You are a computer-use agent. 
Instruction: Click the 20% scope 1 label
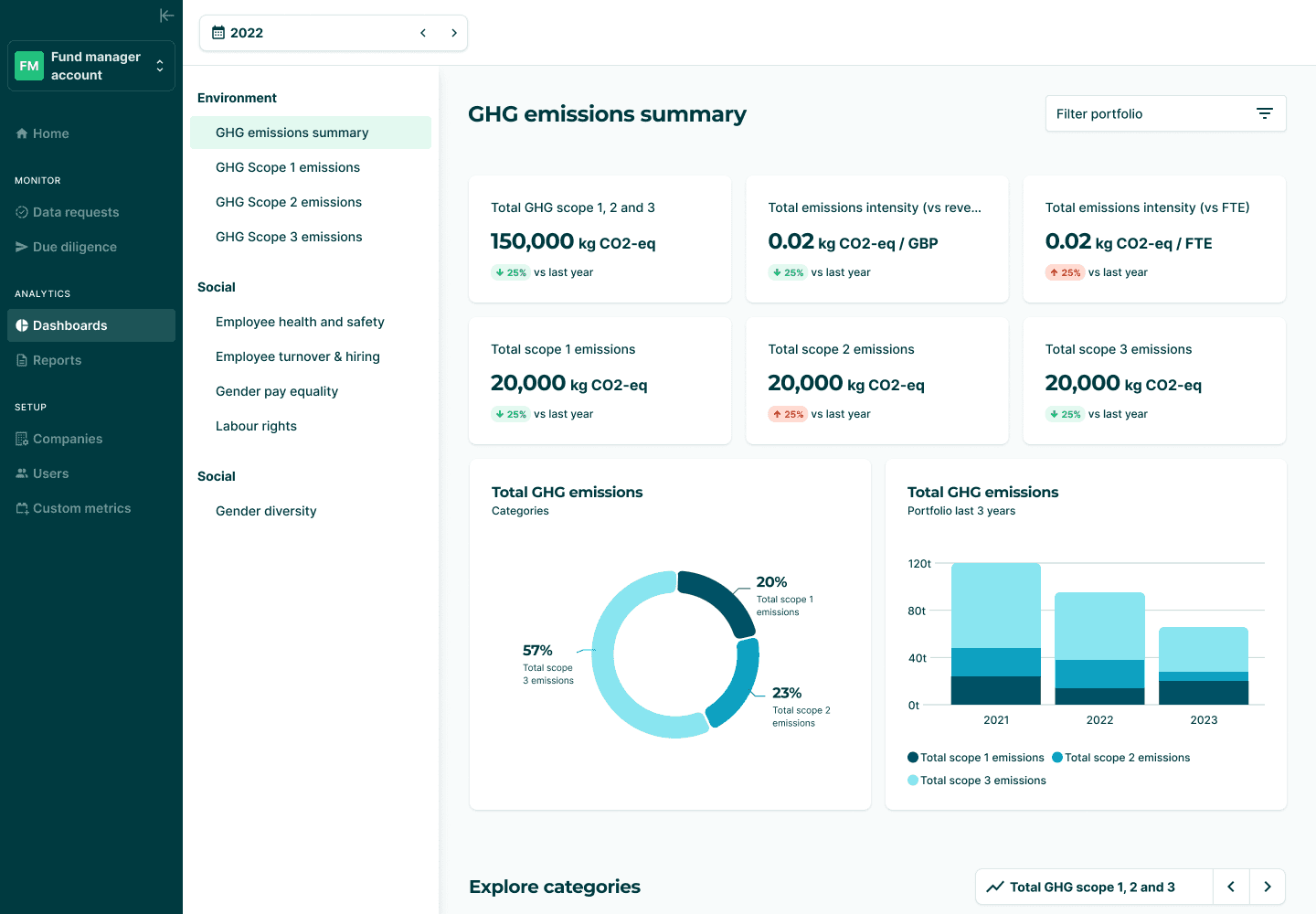pos(771,582)
